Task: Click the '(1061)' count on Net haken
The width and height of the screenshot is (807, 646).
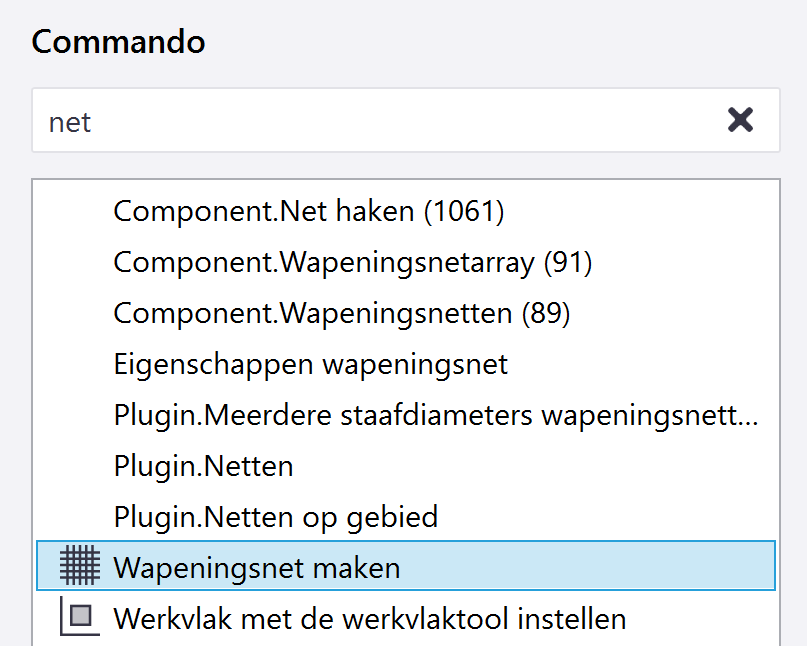Action: [x=464, y=211]
